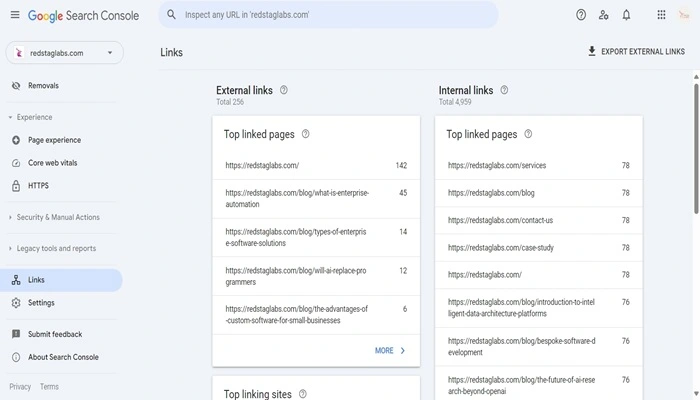
Task: Click the help question mark icon in header
Action: pyautogui.click(x=581, y=15)
